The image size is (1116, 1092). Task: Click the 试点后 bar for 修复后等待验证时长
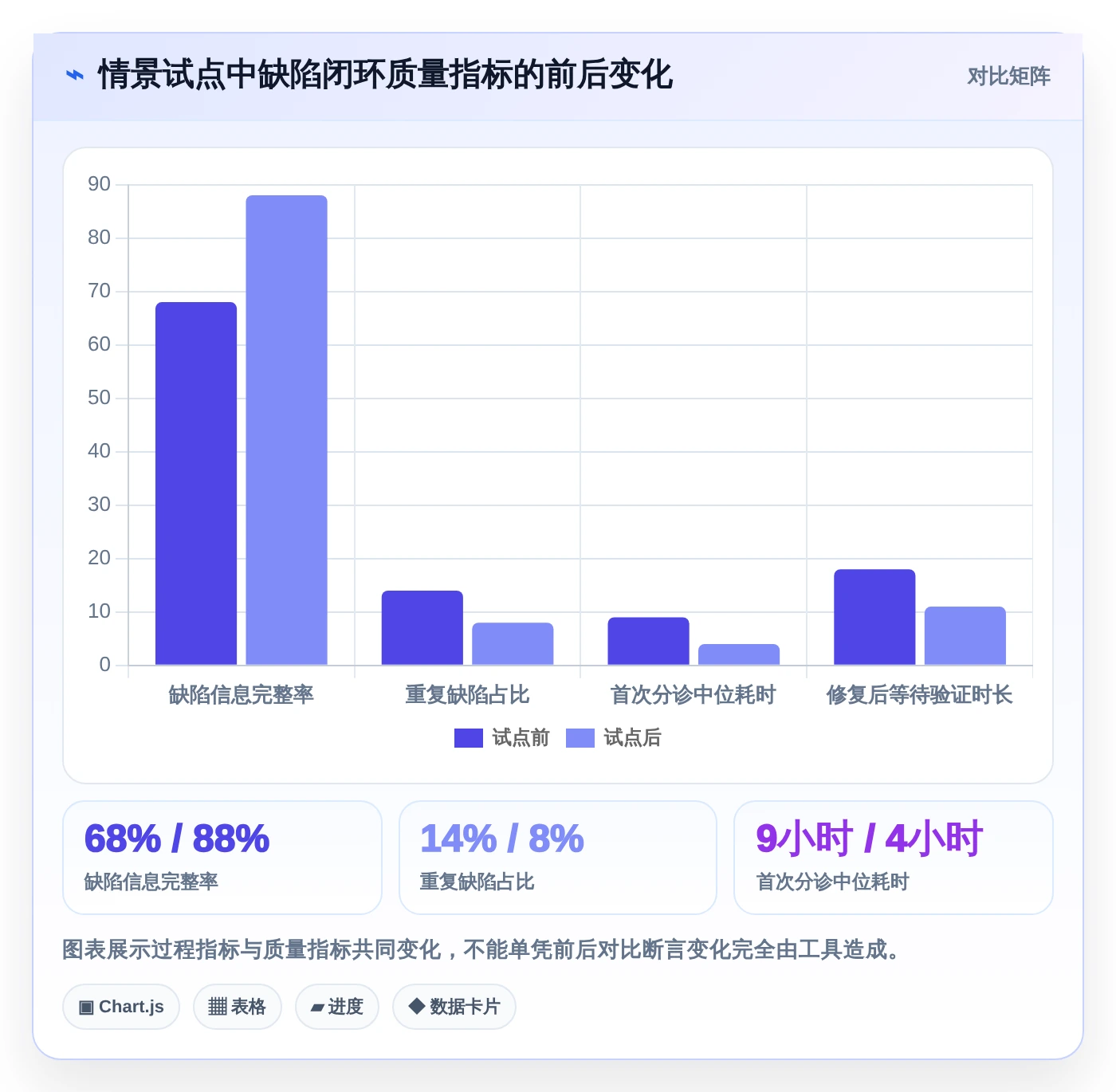point(965,635)
